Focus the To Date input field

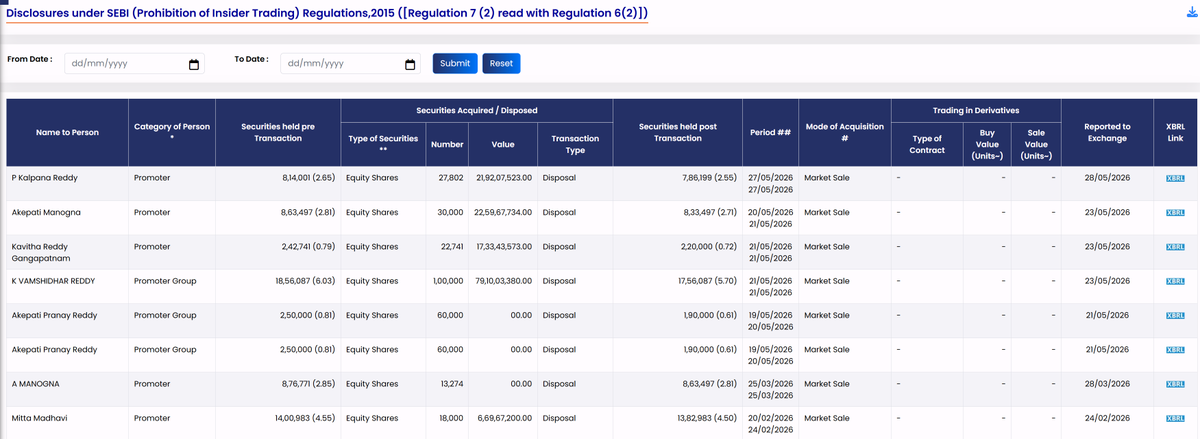(x=351, y=63)
